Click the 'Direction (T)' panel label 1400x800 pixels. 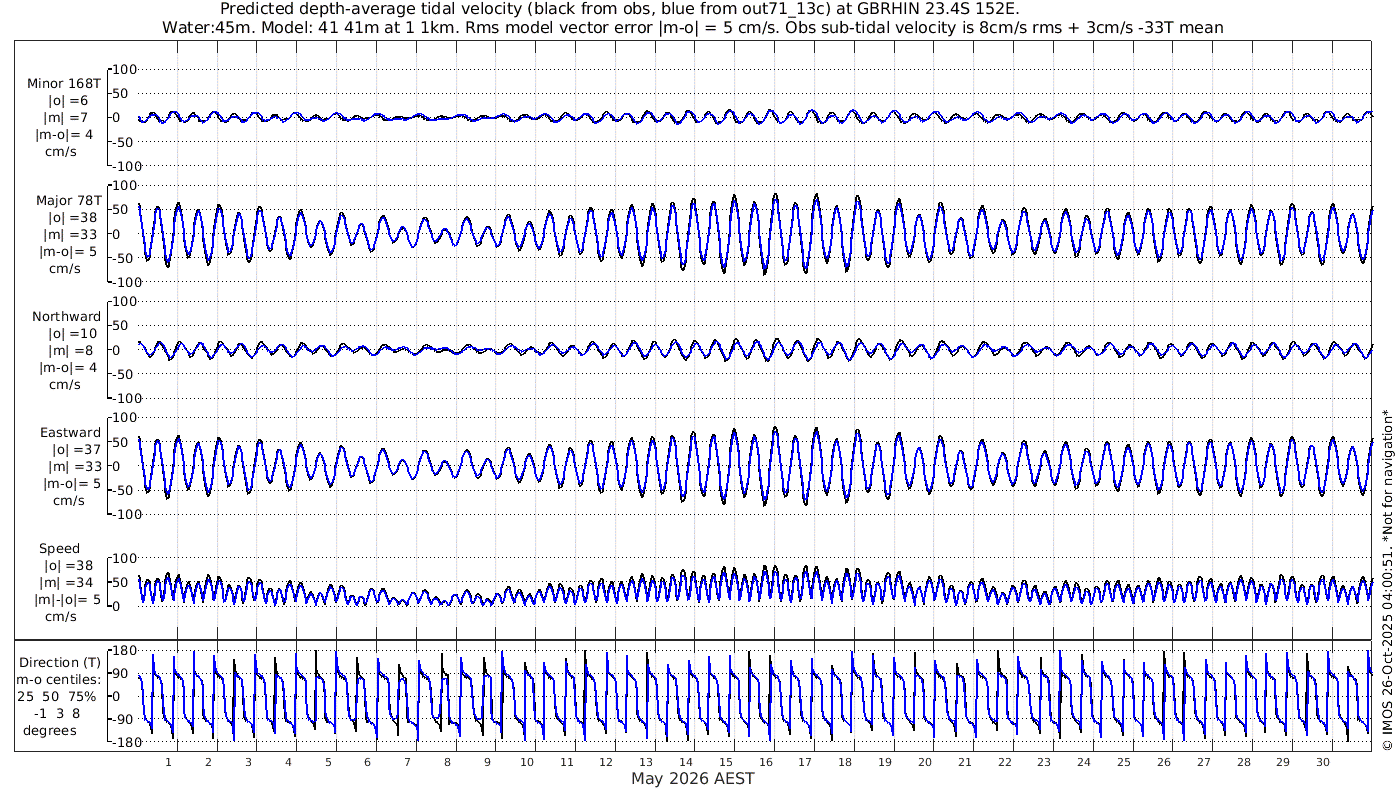tap(60, 662)
